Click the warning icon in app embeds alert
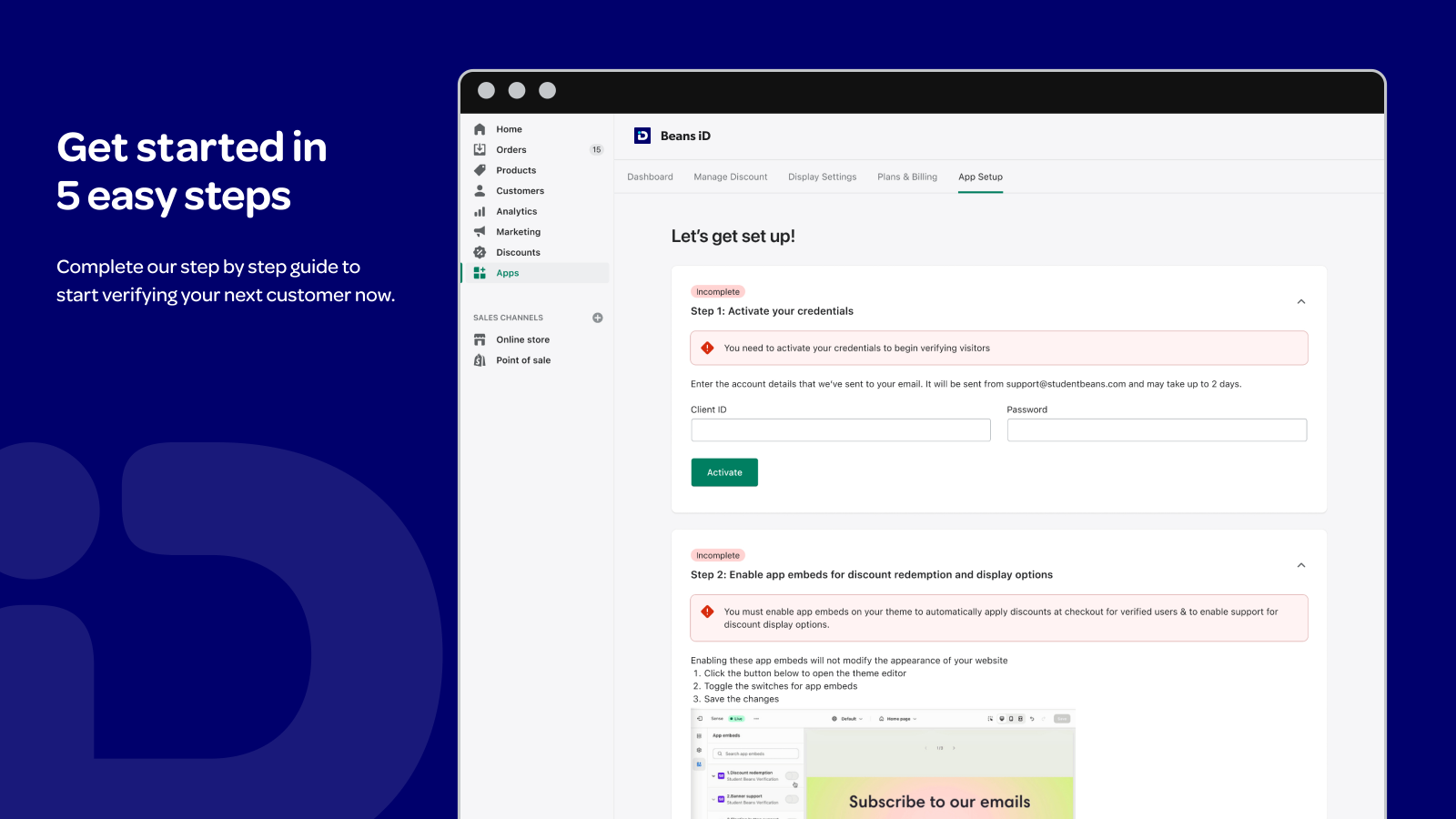This screenshot has width=1456, height=819. point(707,612)
